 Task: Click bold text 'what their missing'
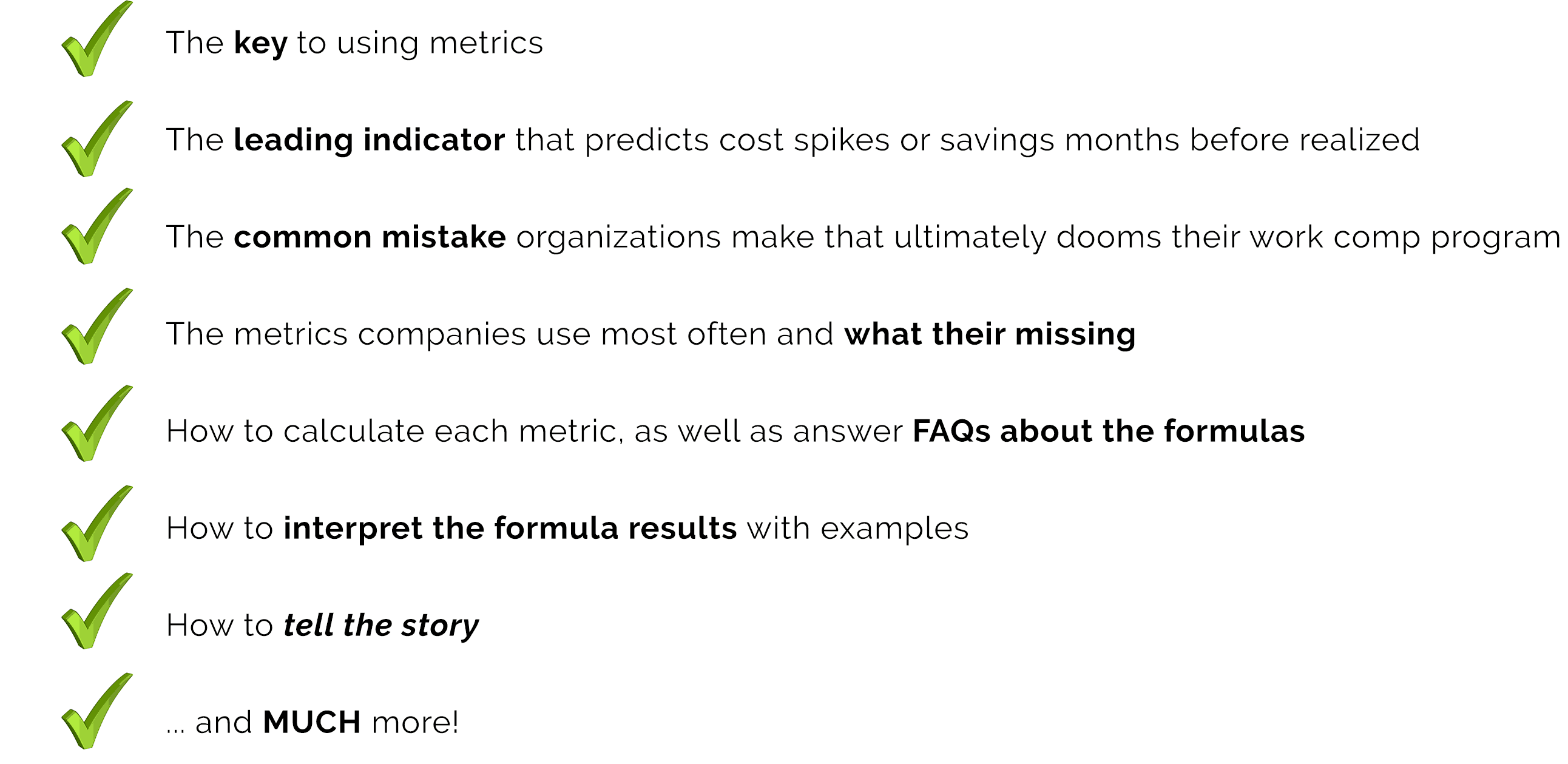[x=990, y=334]
